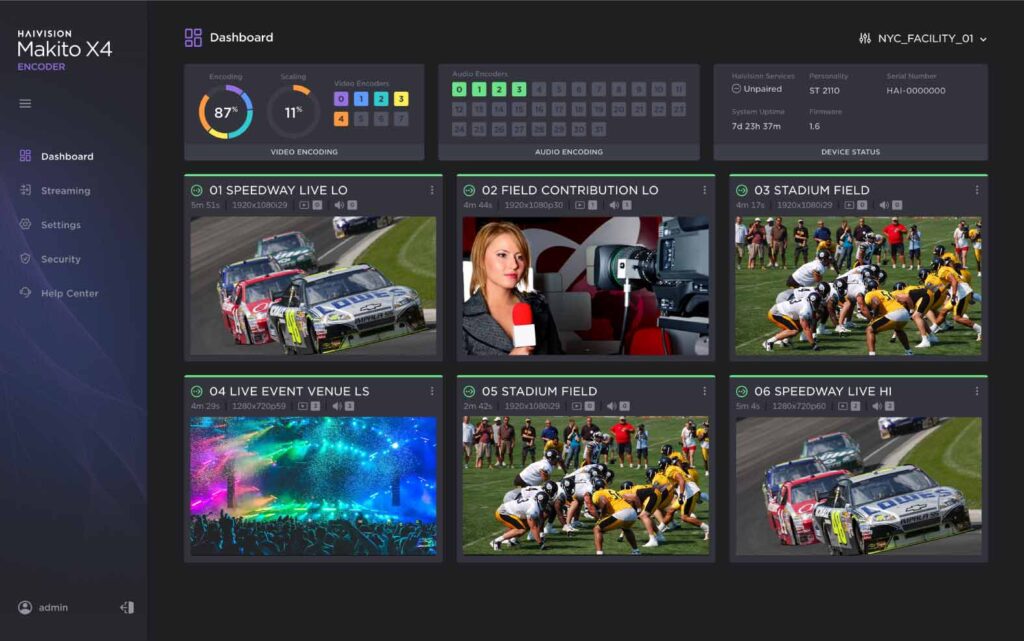The height and width of the screenshot is (641, 1024).
Task: Click the hamburger menu icon in sidebar
Action: [x=25, y=103]
